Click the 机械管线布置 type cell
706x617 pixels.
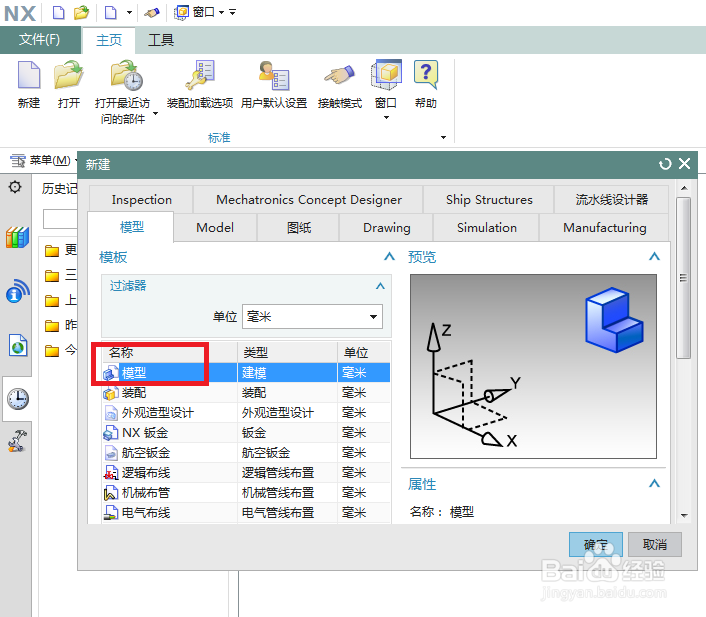click(287, 493)
